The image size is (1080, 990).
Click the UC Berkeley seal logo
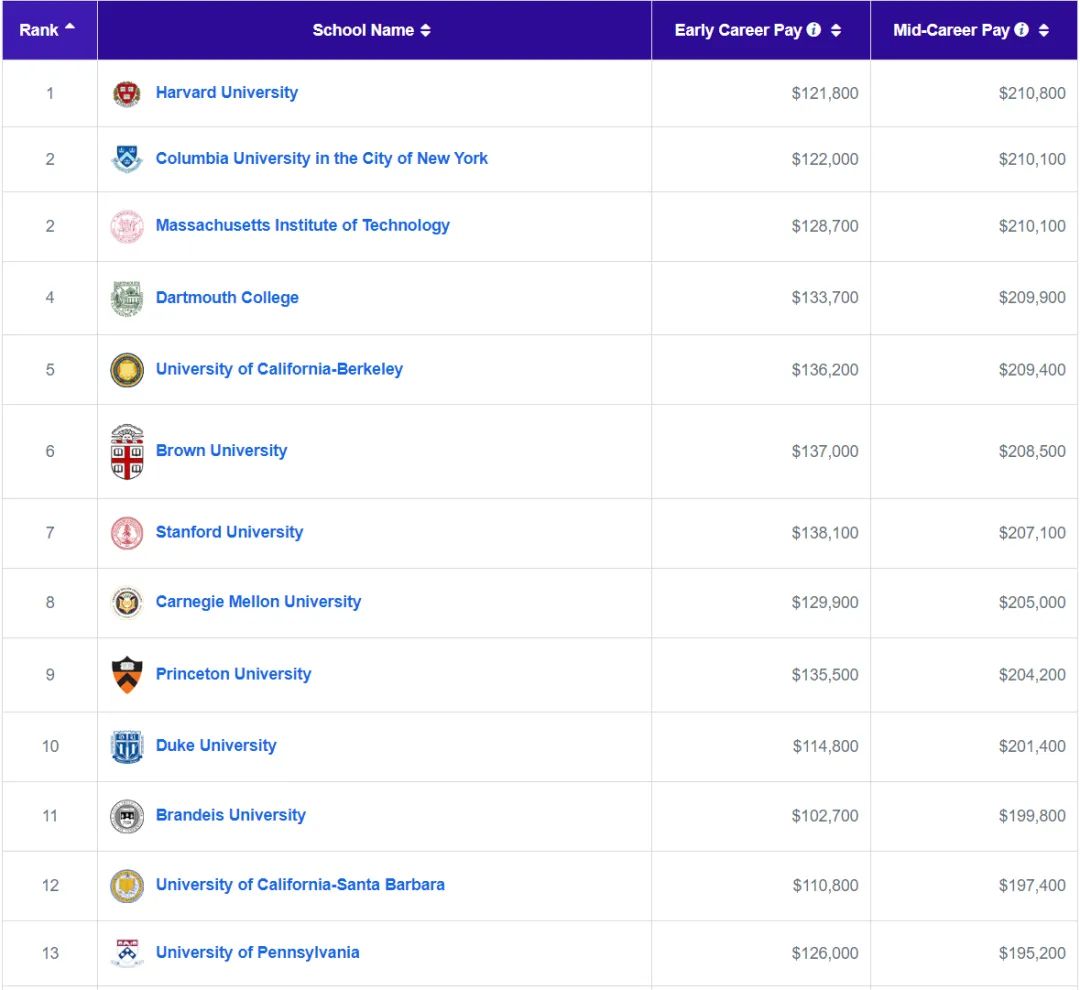[x=127, y=370]
